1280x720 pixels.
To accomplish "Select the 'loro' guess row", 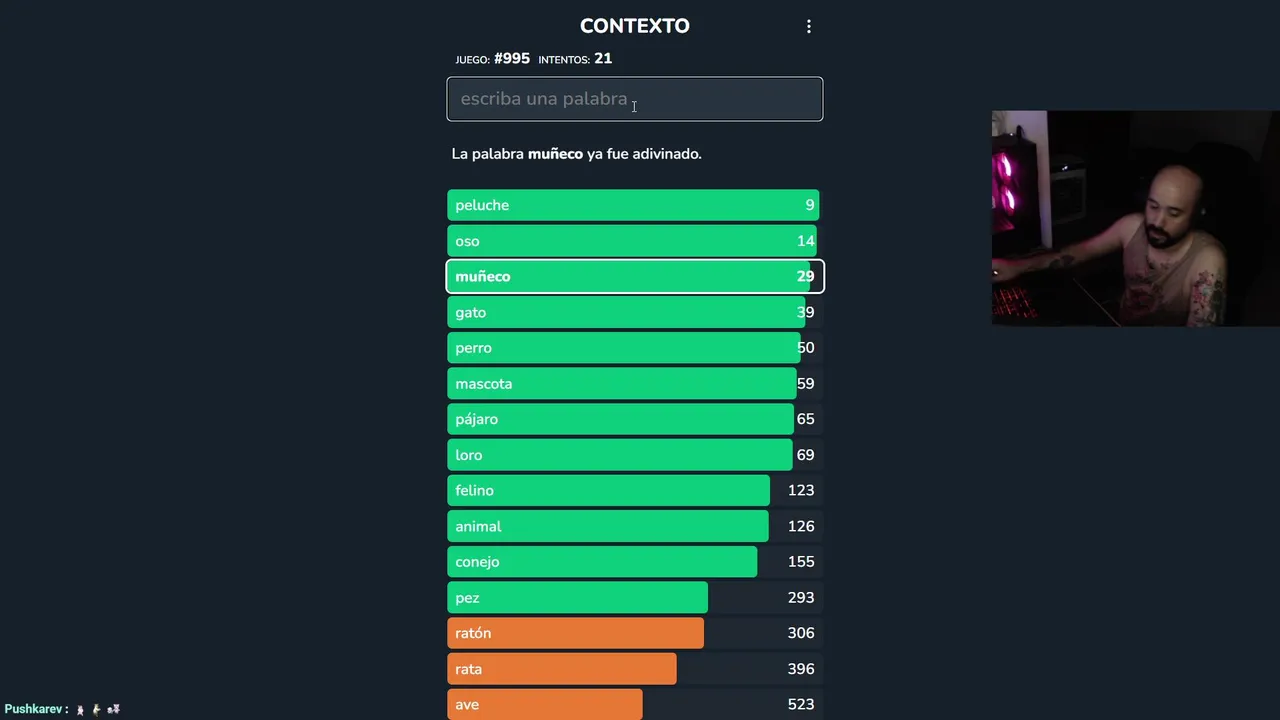I will click(634, 455).
